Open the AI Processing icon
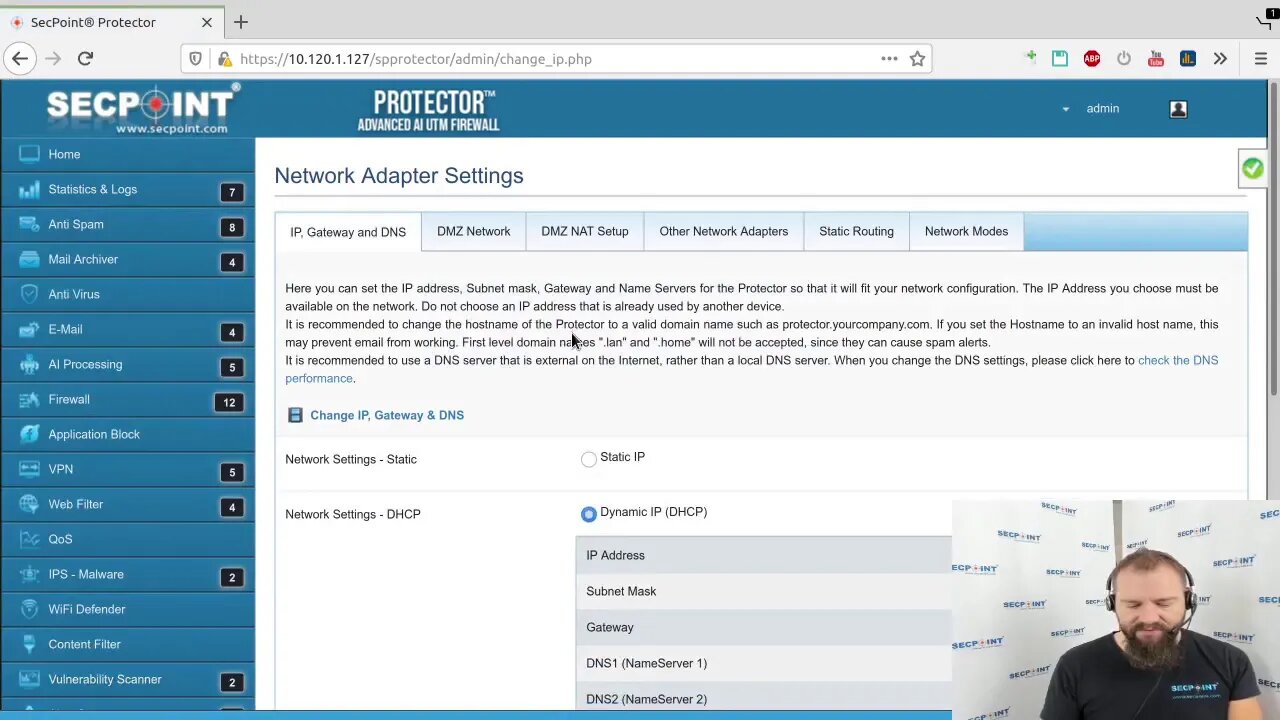 tap(29, 364)
